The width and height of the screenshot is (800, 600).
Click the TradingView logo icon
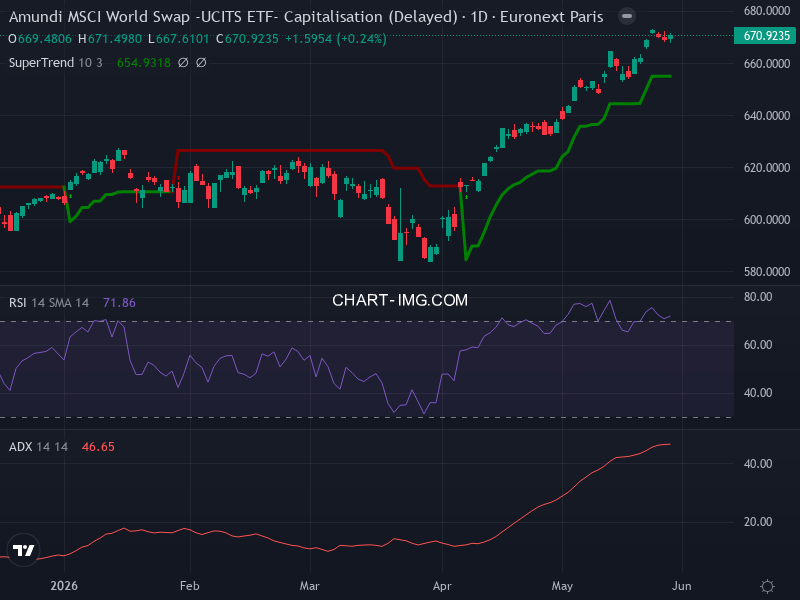[23, 550]
